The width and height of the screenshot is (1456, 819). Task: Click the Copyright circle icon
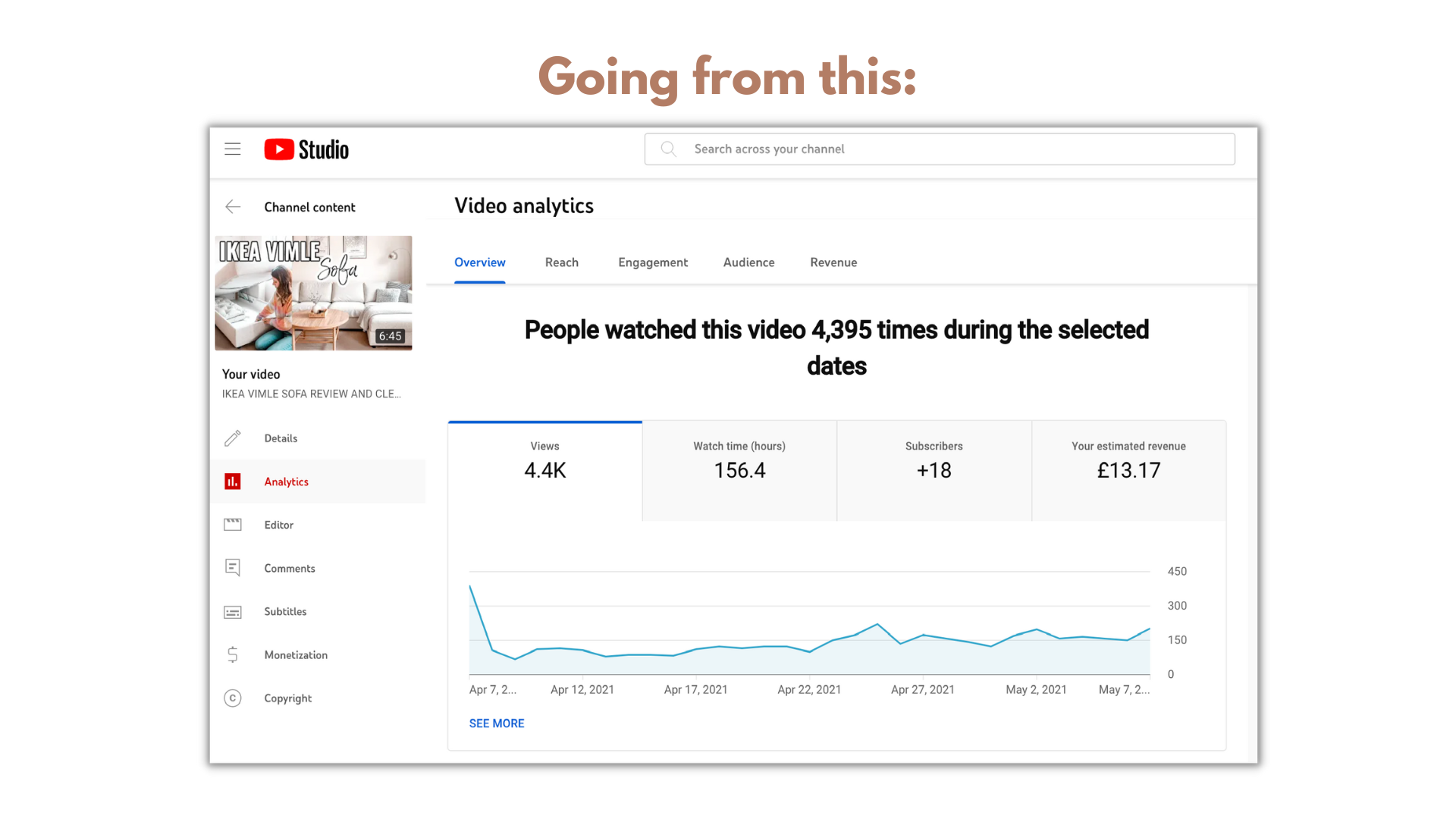233,698
